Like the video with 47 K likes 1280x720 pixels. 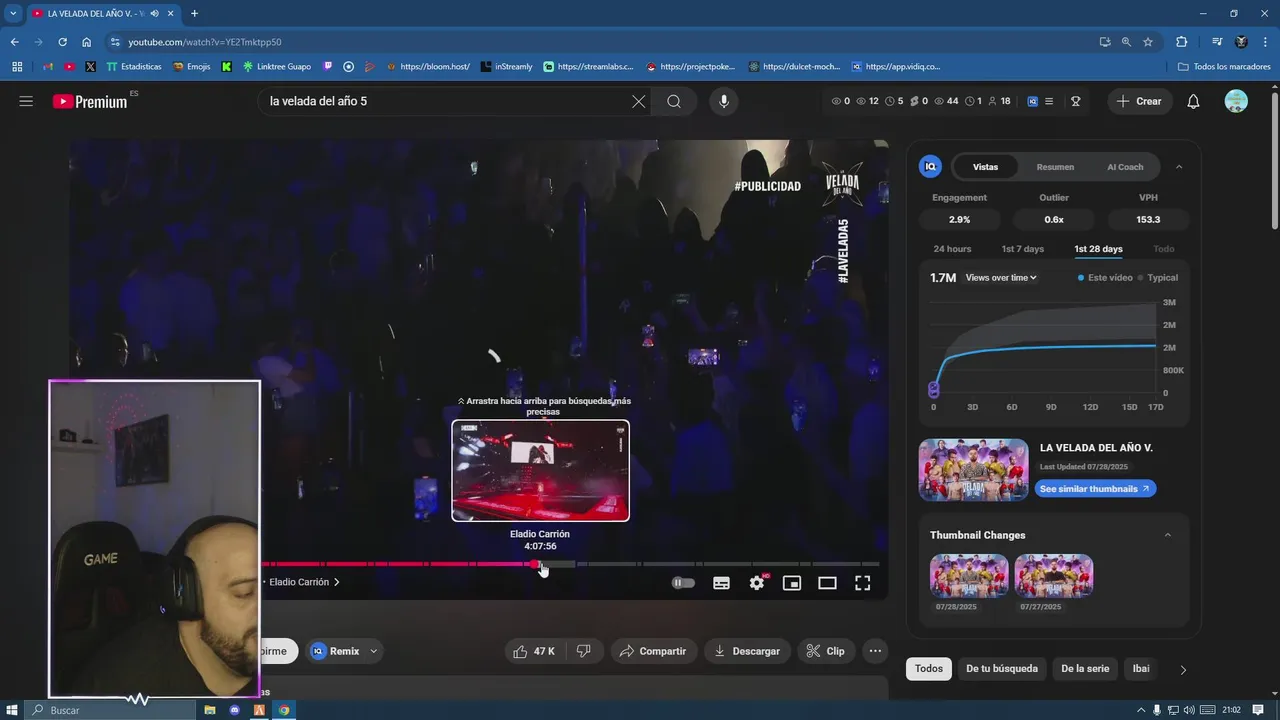pyautogui.click(x=534, y=651)
